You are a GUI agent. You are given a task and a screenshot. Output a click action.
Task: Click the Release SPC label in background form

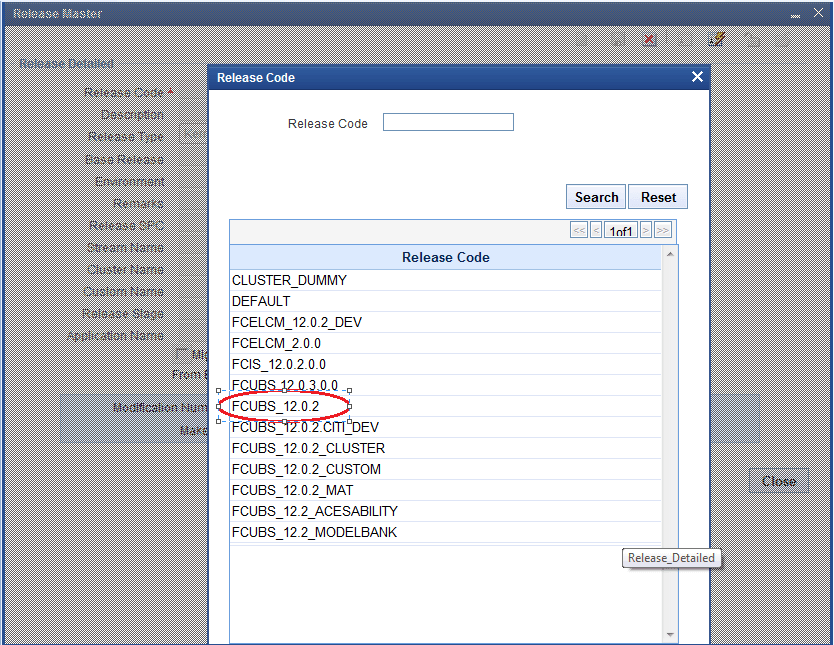127,225
